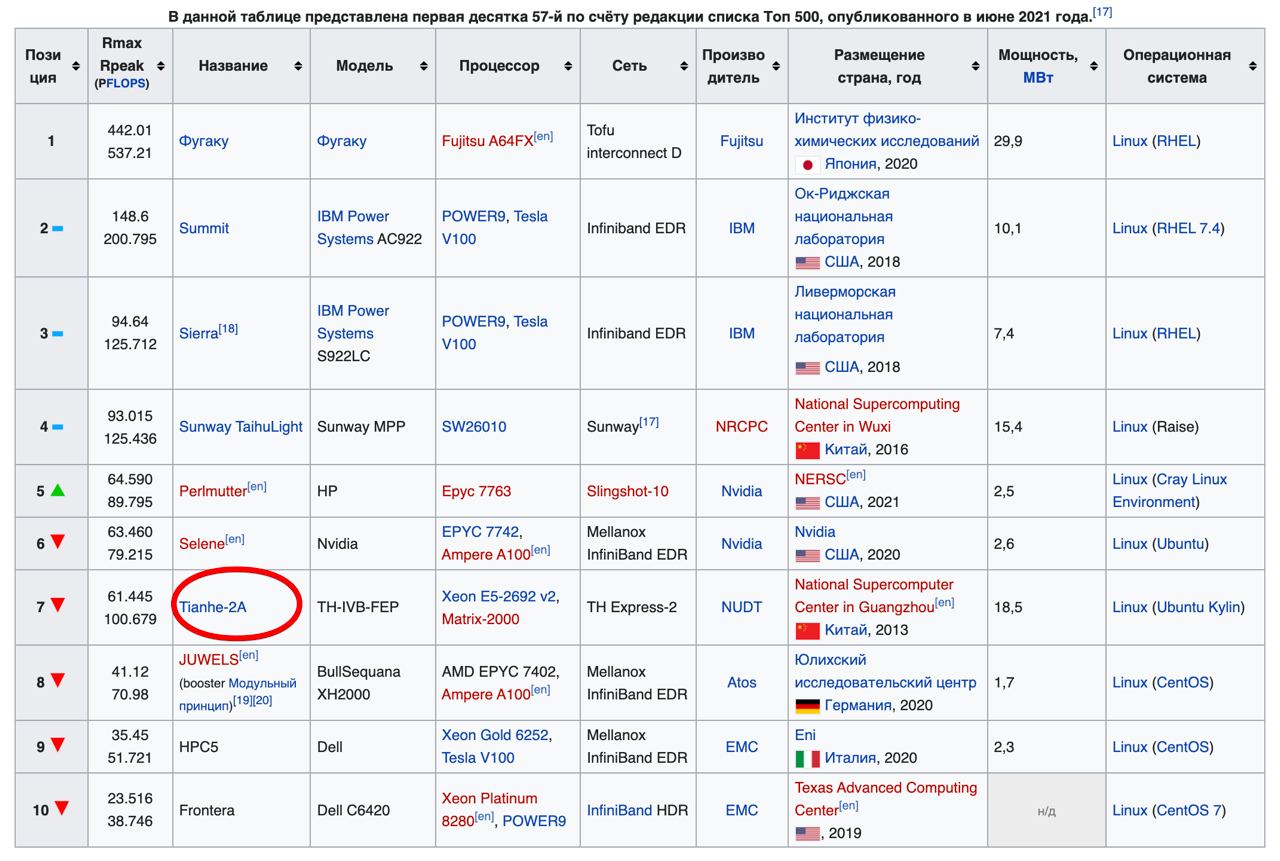Click blue no-change marker at position 3
This screenshot has width=1280, height=861.
click(57, 333)
